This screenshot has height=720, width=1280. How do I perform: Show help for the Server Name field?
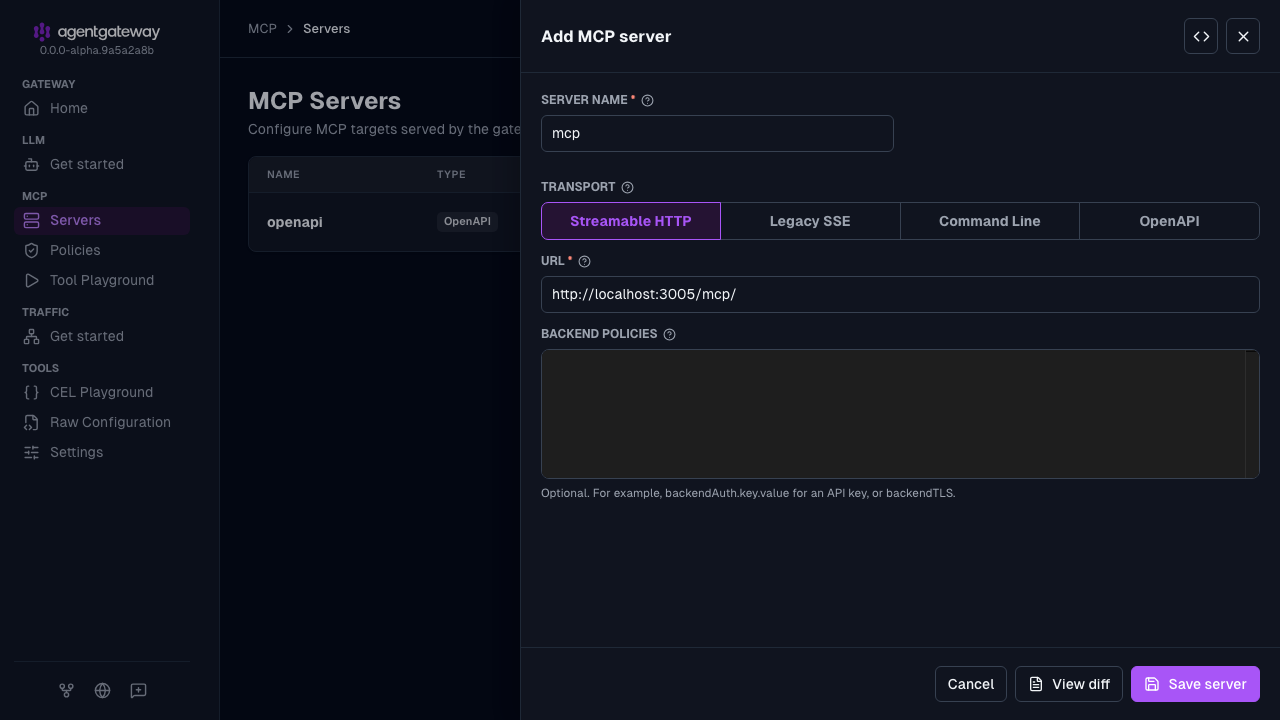[x=647, y=100]
